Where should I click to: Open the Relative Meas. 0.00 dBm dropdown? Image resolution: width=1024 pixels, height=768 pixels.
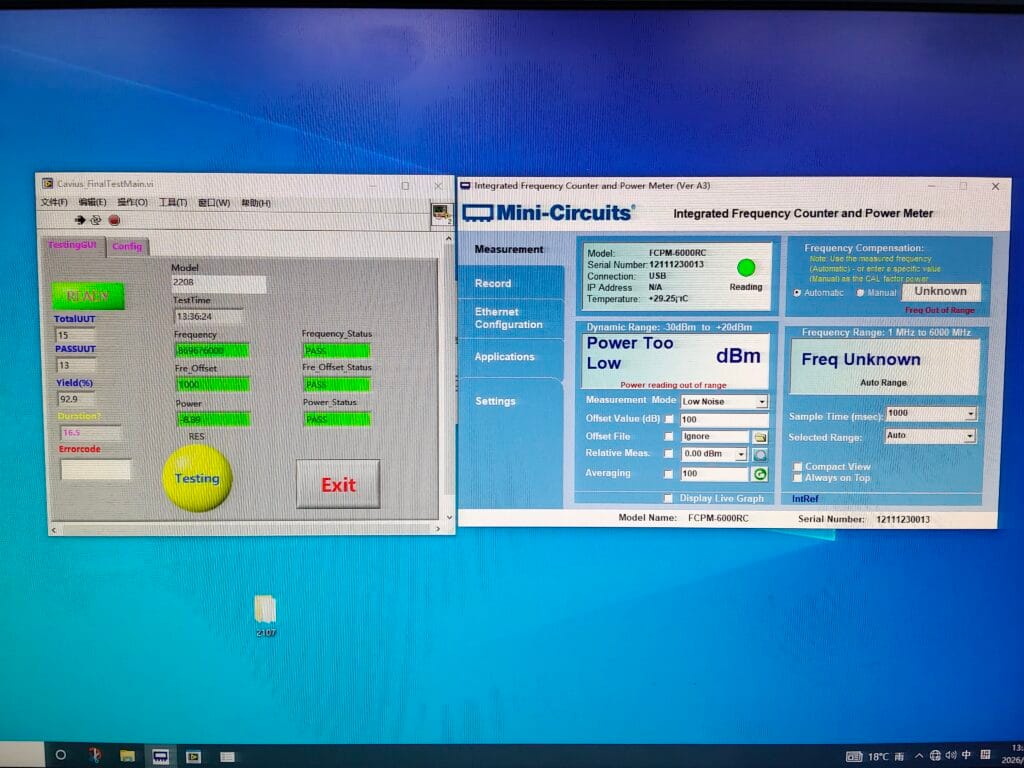[741, 454]
